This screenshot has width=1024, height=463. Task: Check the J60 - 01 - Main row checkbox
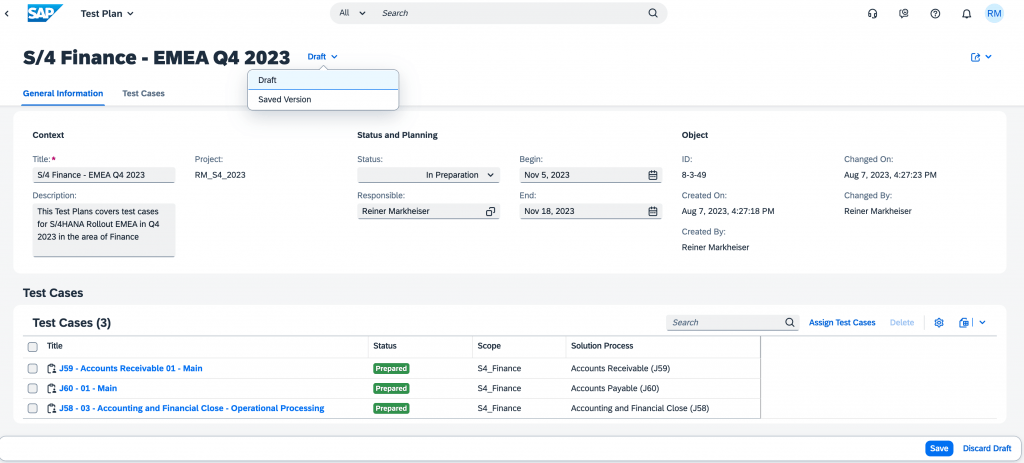point(33,389)
